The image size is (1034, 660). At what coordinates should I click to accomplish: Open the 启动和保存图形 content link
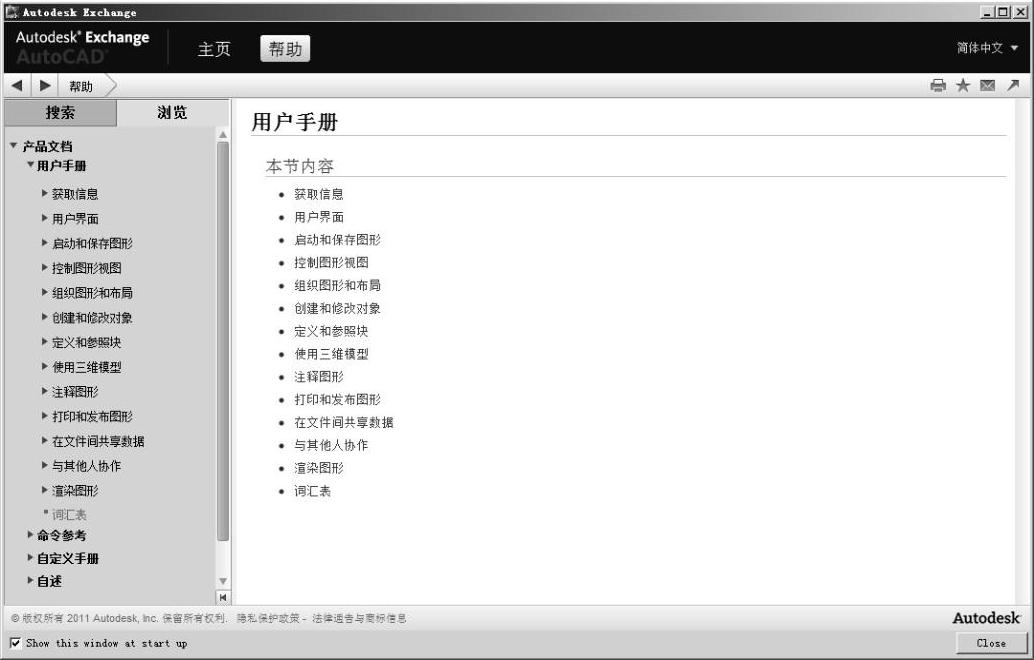coord(337,240)
